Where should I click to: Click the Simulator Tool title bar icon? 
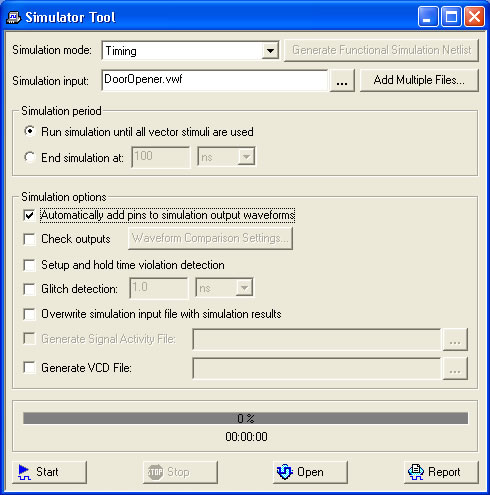tap(14, 17)
